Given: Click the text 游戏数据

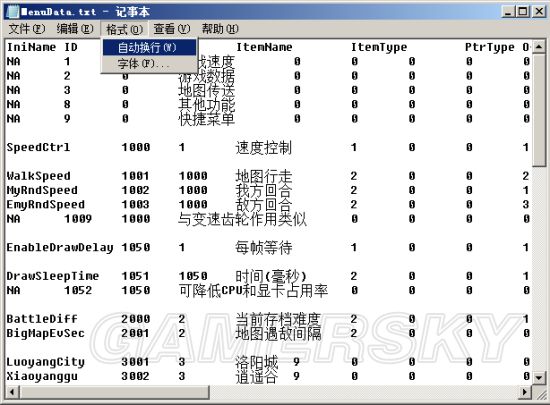Looking at the screenshot, I should [x=206, y=76].
